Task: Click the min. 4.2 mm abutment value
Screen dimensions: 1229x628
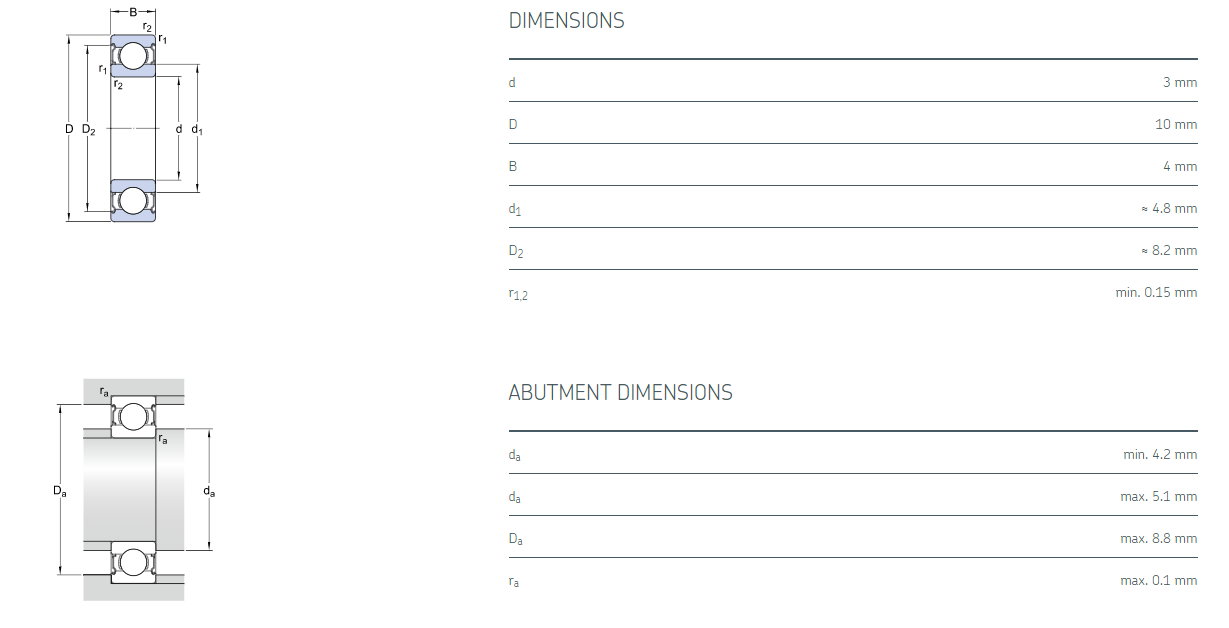Action: pos(1159,454)
